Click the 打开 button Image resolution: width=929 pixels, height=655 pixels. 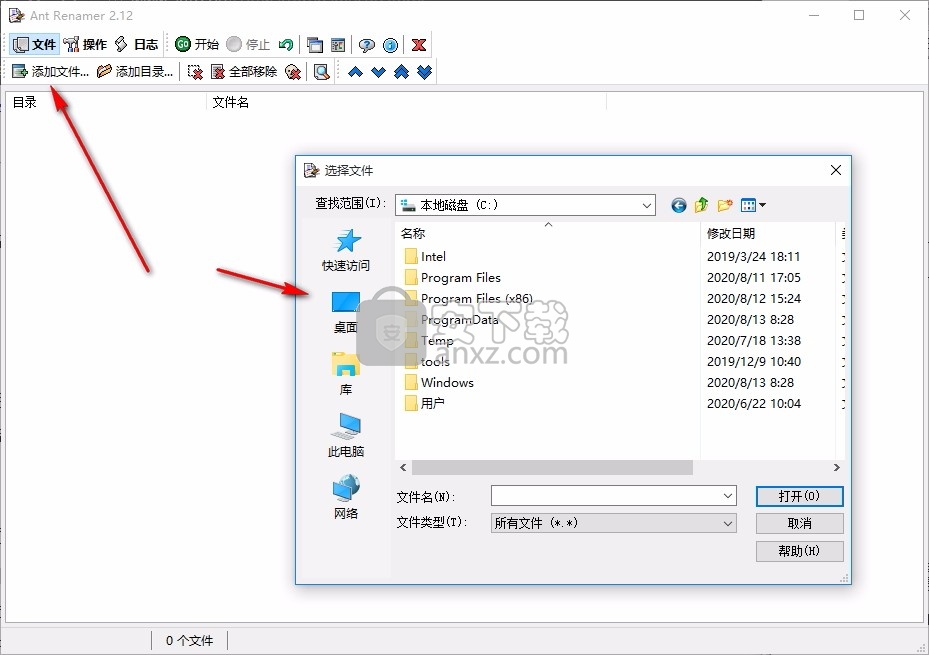click(799, 496)
